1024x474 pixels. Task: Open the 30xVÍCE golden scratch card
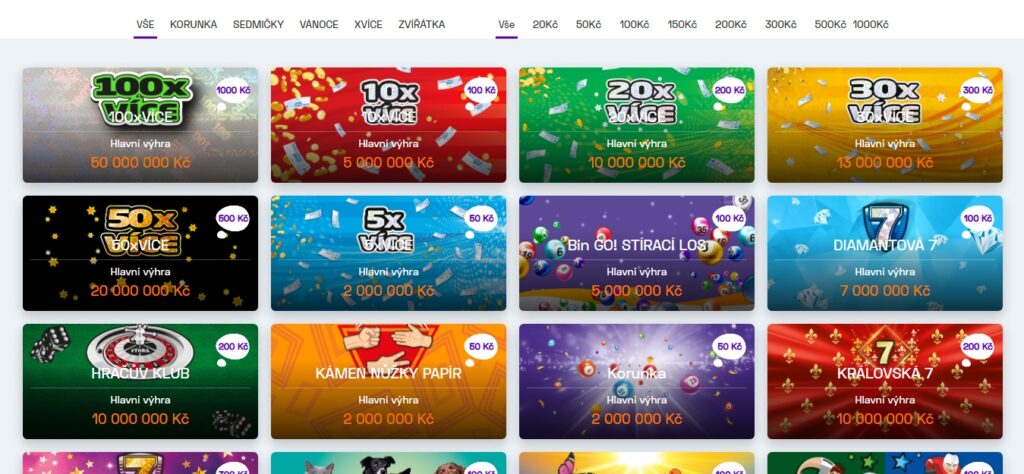(885, 125)
